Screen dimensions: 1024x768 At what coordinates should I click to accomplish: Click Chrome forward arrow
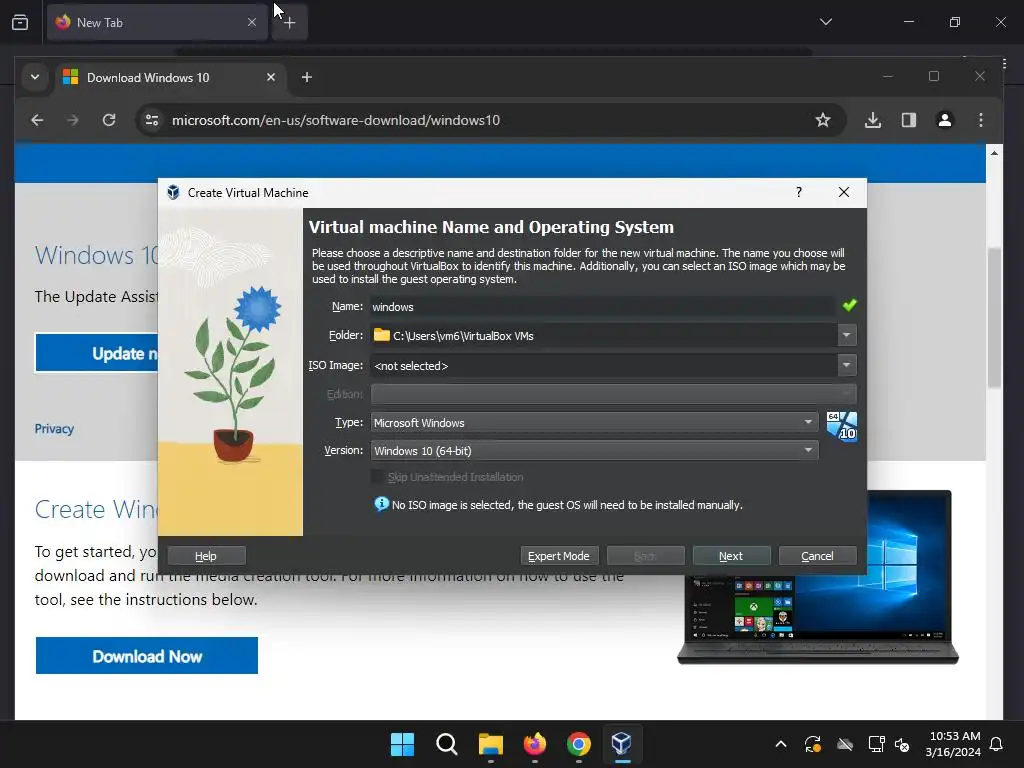(72, 120)
